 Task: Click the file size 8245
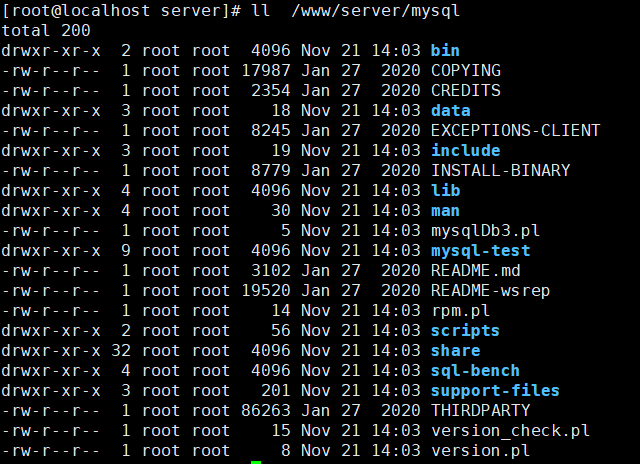[x=271, y=131]
